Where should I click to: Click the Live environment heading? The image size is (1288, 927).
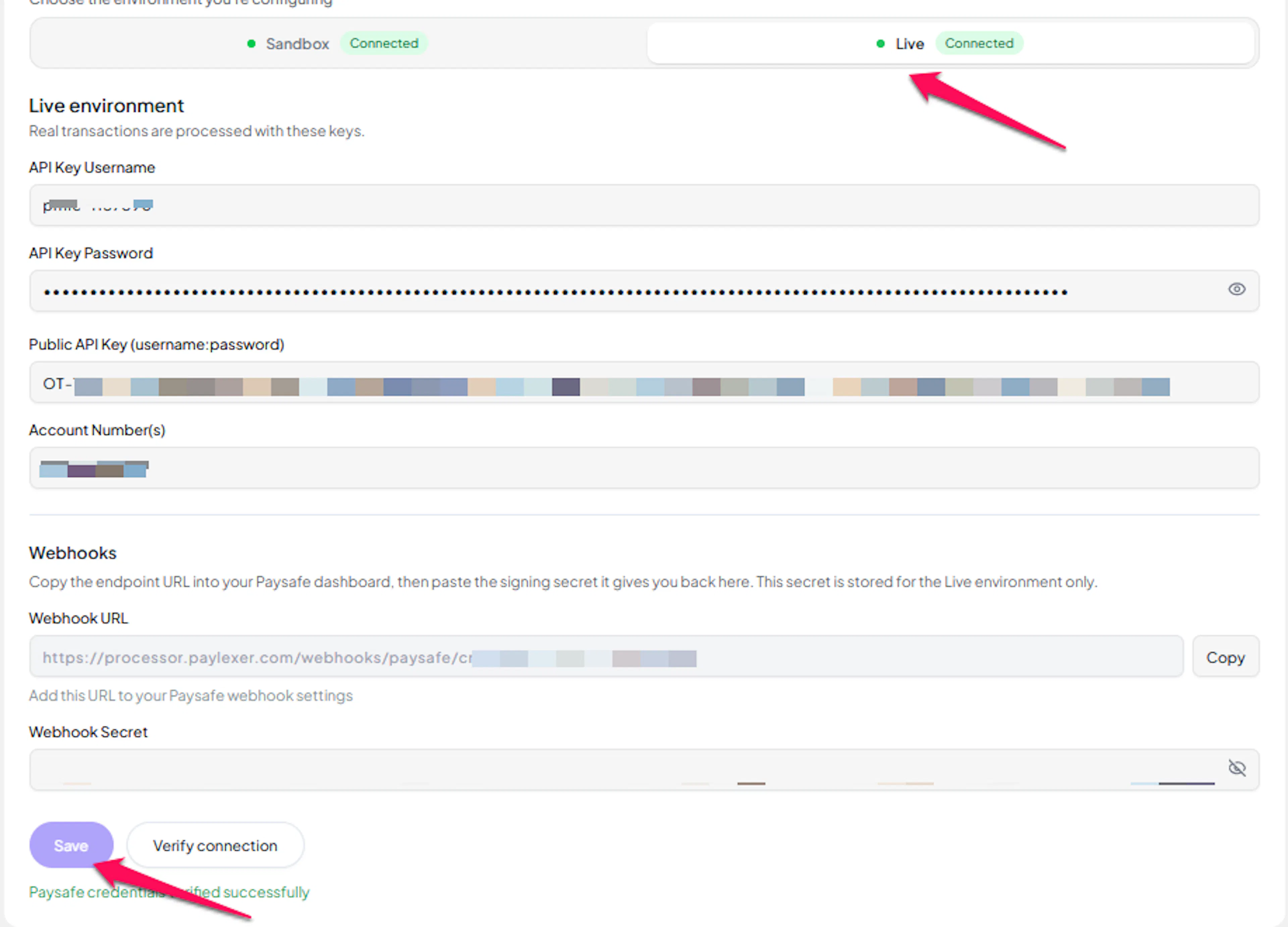pos(106,106)
